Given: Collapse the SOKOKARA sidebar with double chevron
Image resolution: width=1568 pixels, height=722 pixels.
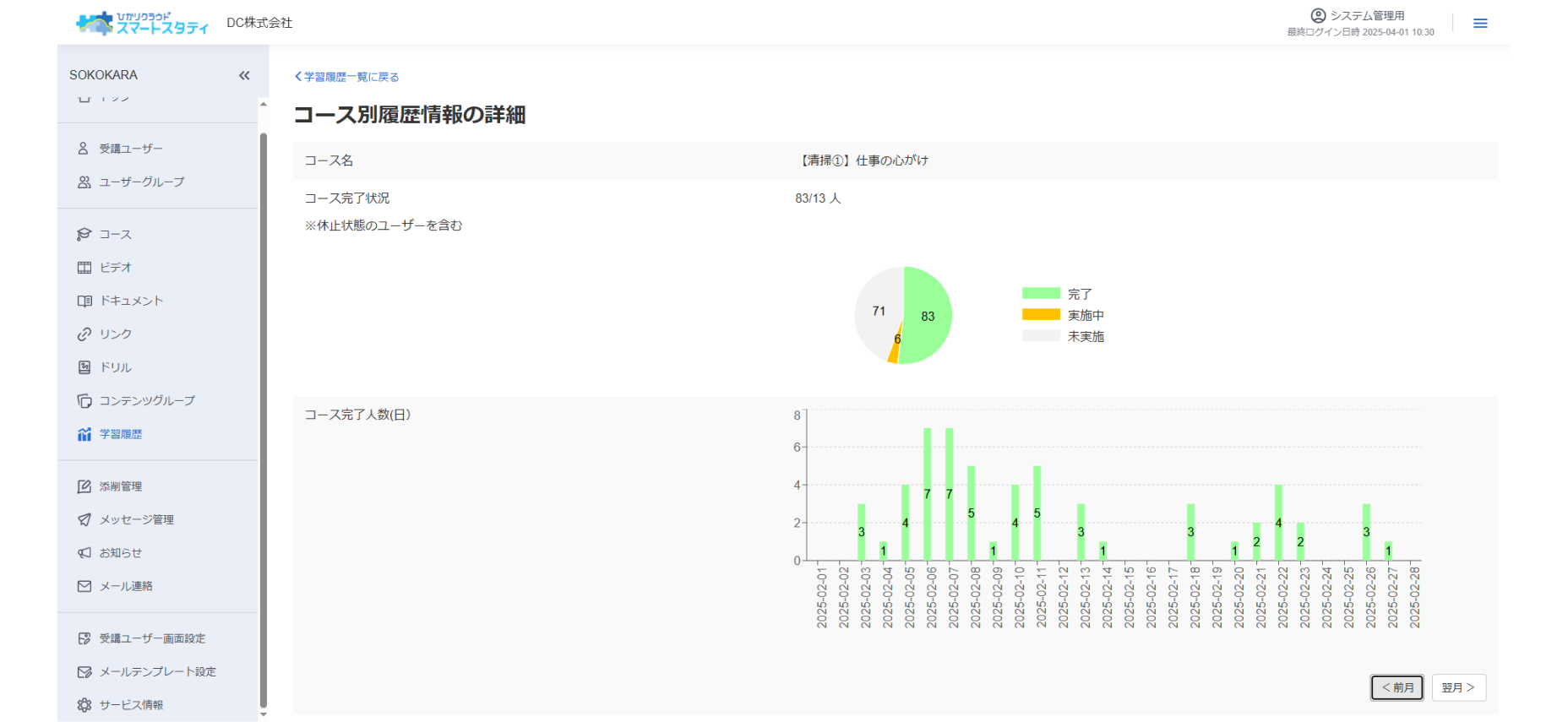Looking at the screenshot, I should point(244,75).
